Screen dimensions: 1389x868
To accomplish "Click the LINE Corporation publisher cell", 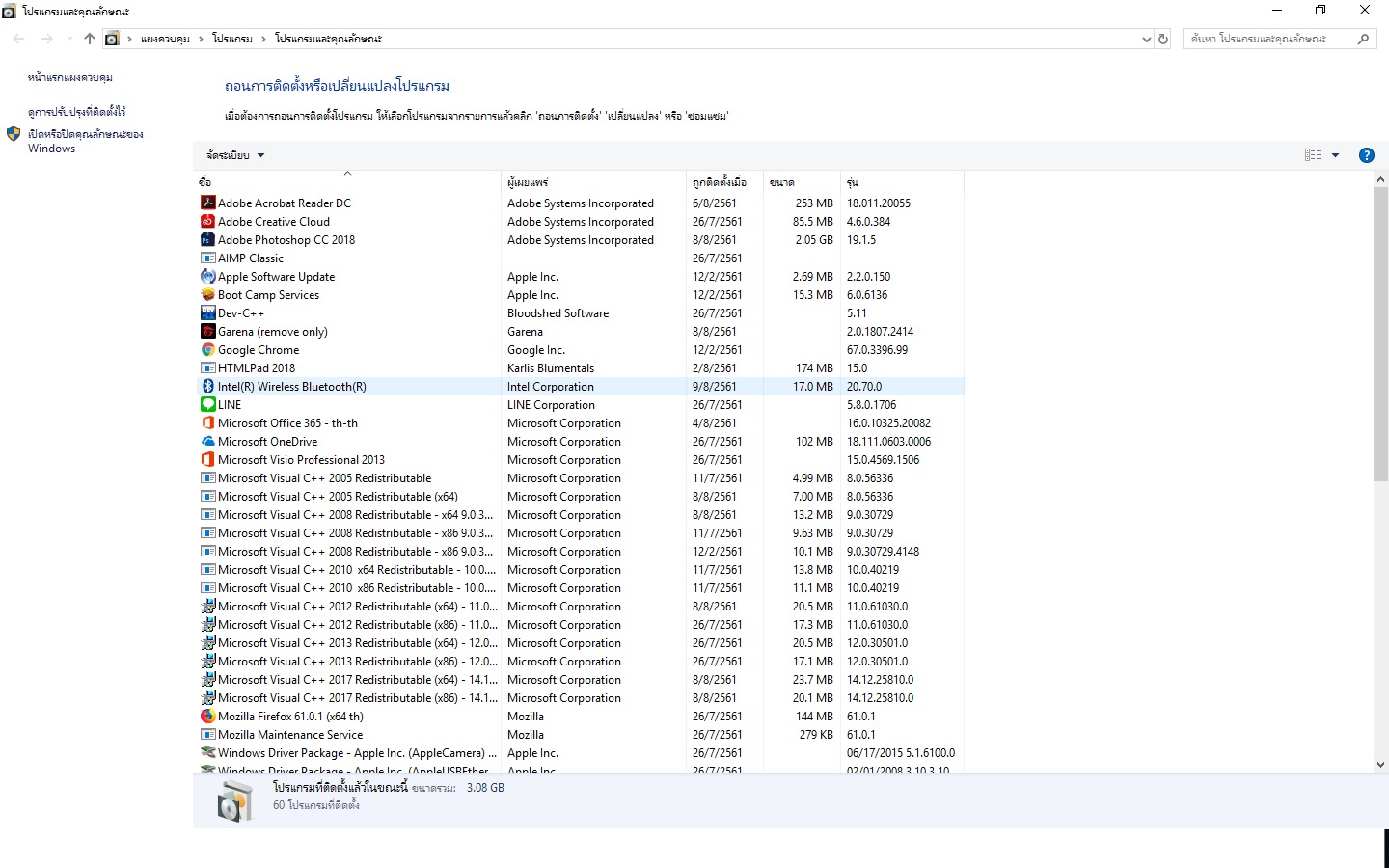I will tap(551, 404).
